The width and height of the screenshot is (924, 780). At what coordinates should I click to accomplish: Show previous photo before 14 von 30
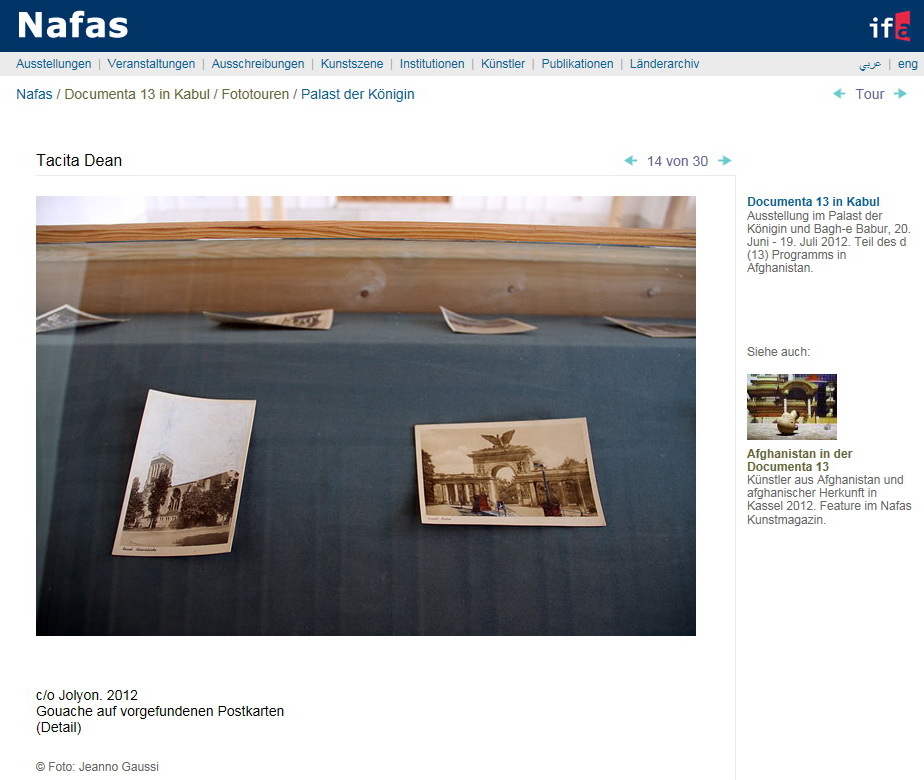tap(631, 160)
